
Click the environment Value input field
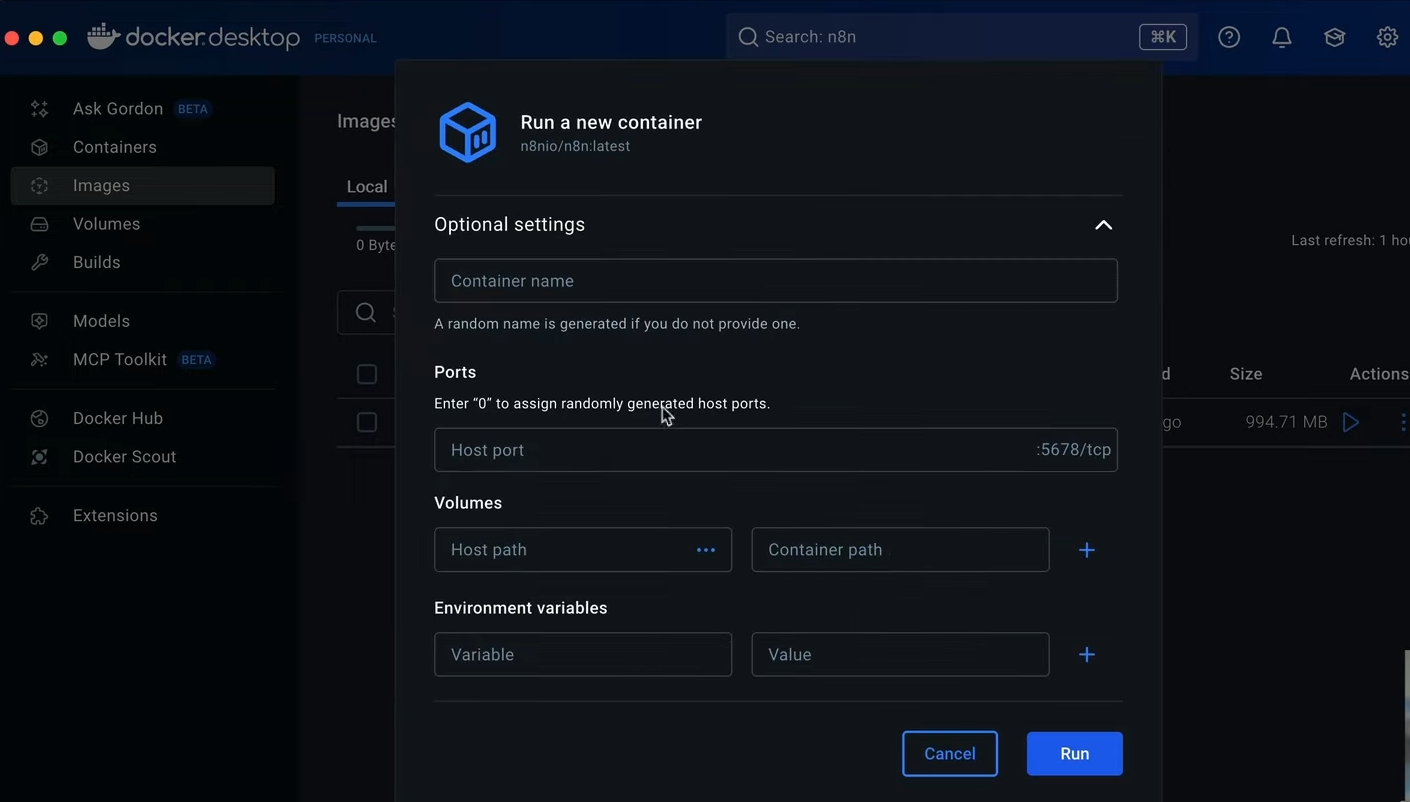(x=900, y=655)
